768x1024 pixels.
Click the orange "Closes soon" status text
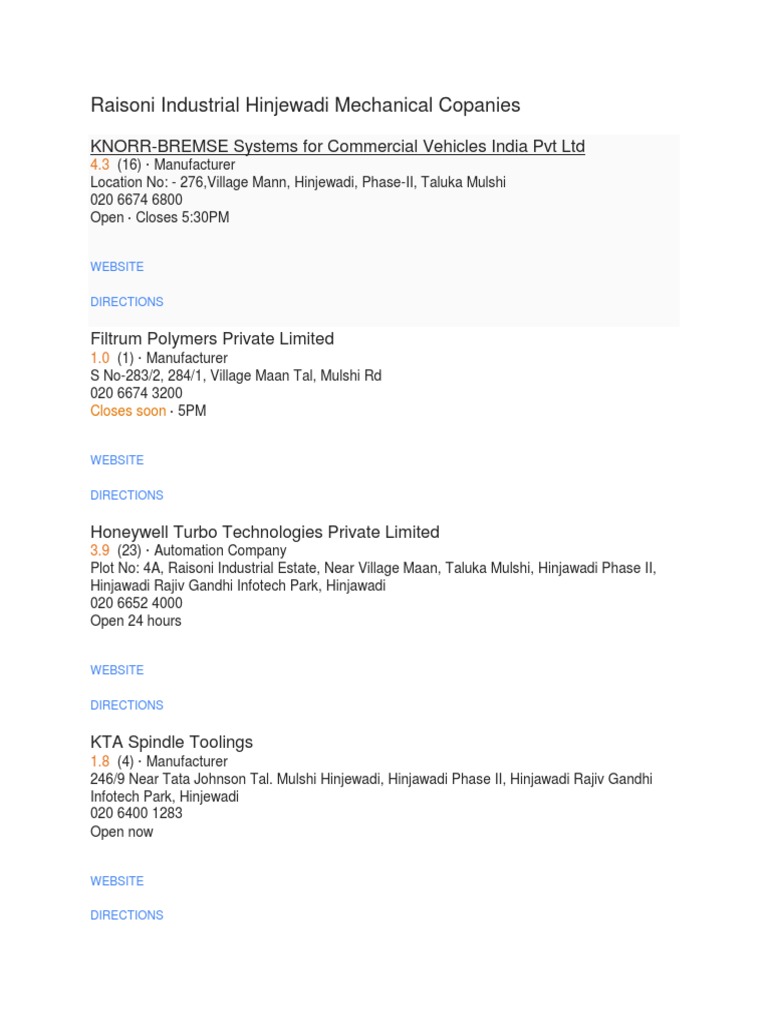pyautogui.click(x=128, y=411)
